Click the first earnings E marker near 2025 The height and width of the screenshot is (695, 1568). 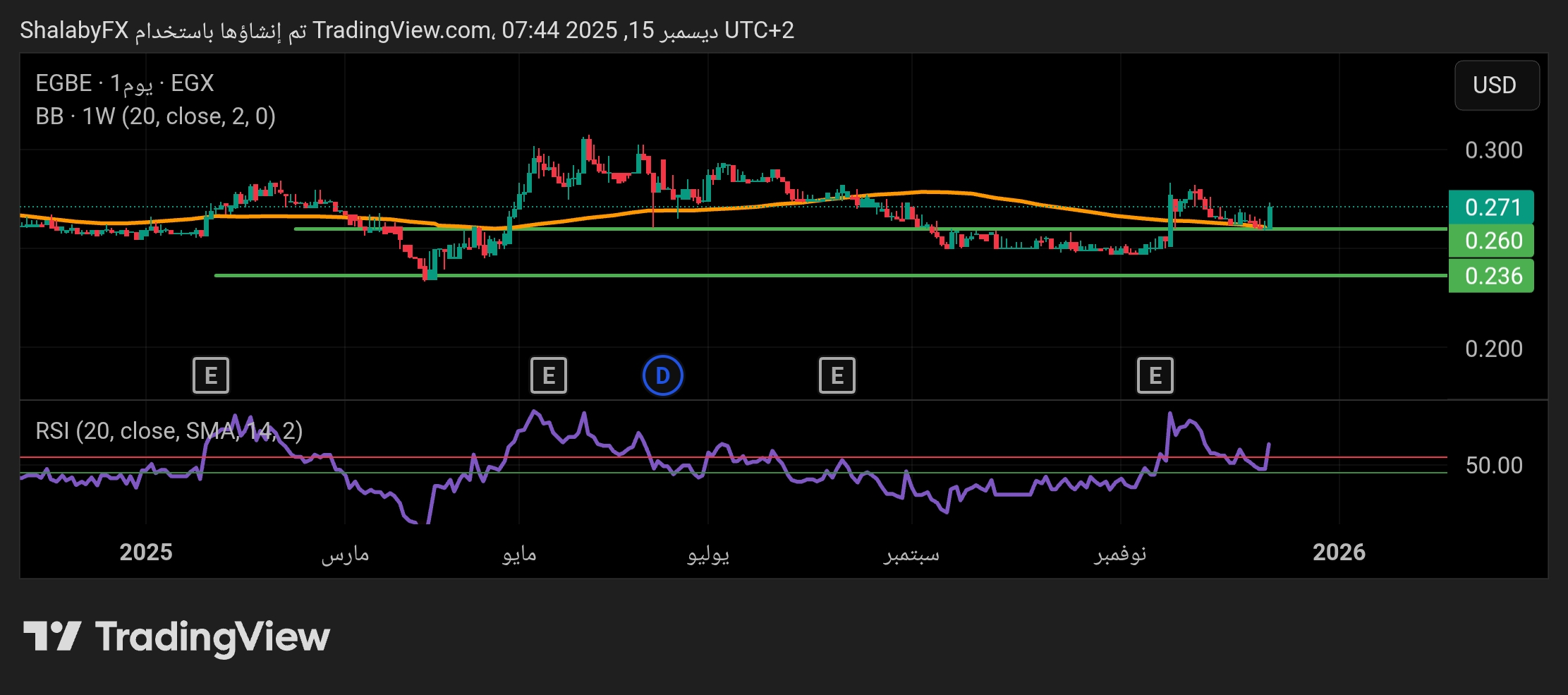click(211, 375)
